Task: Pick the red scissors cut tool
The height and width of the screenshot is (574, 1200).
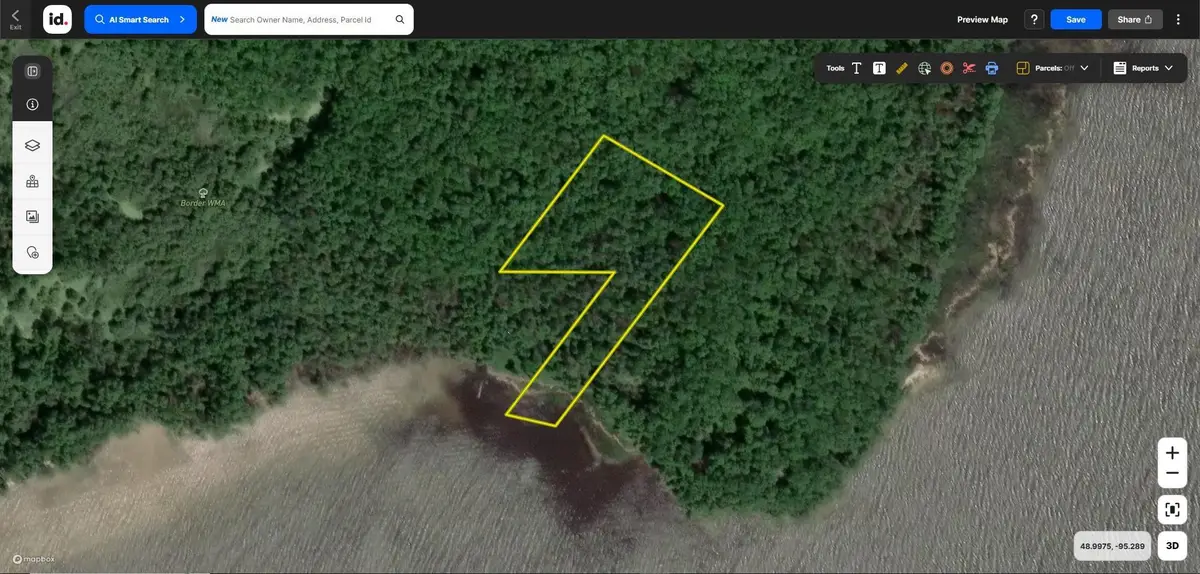Action: point(969,68)
